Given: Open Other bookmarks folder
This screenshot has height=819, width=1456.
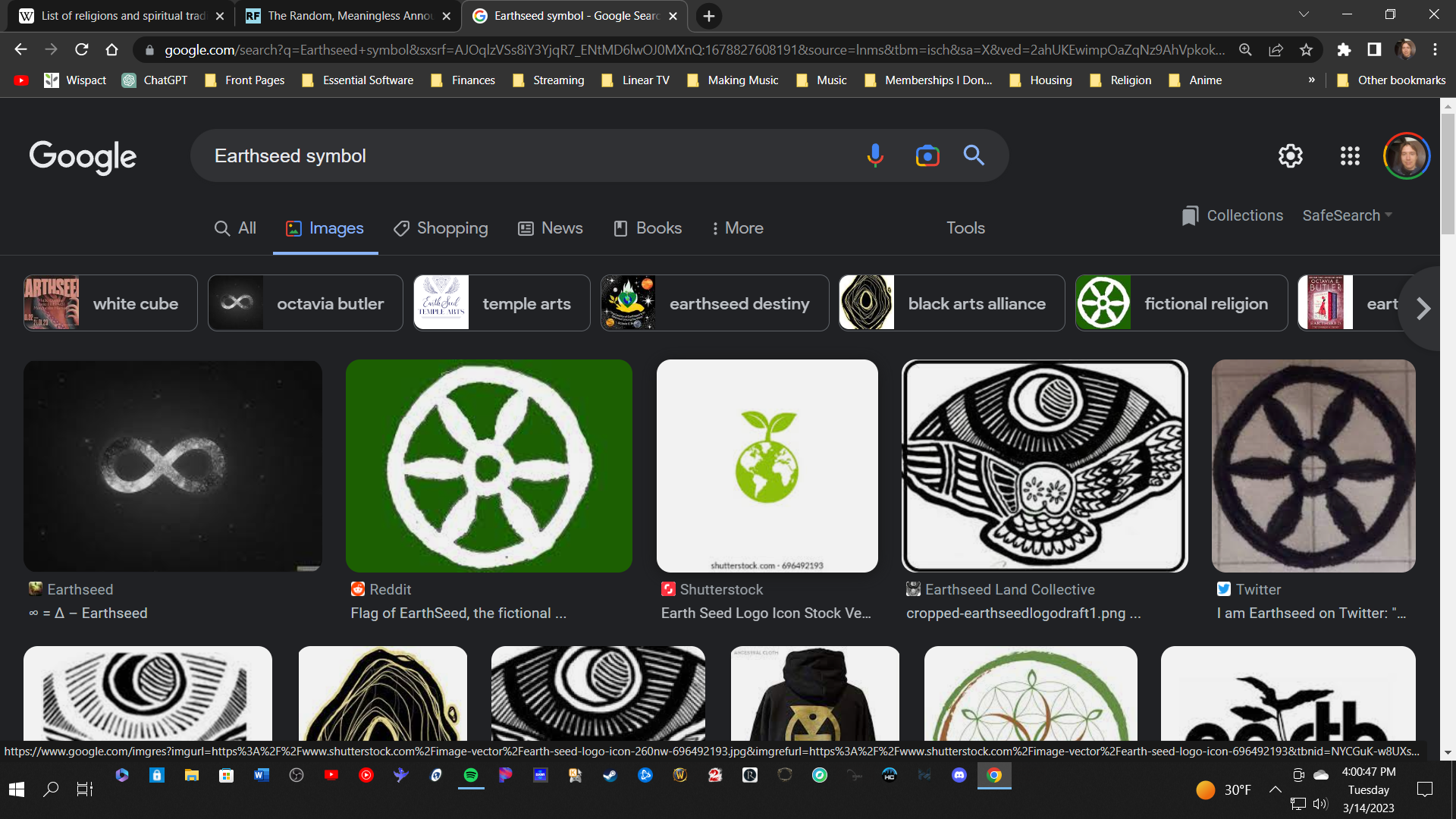Looking at the screenshot, I should pos(1391,80).
